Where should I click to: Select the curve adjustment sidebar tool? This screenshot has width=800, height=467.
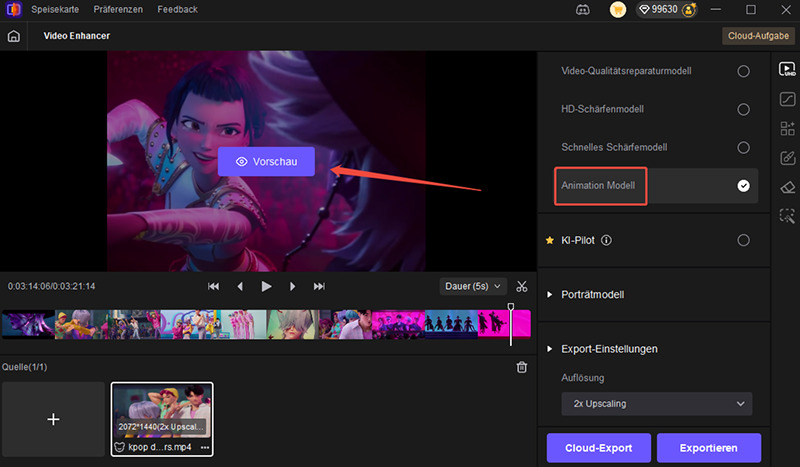[x=787, y=99]
